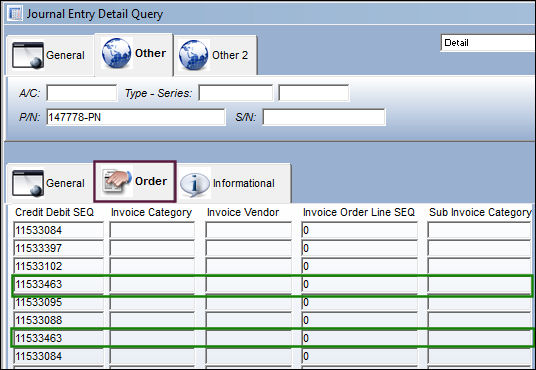Viewport: 536px width, 370px height.
Task: Click the Invoice Vendor cell in first row
Action: coord(249,230)
